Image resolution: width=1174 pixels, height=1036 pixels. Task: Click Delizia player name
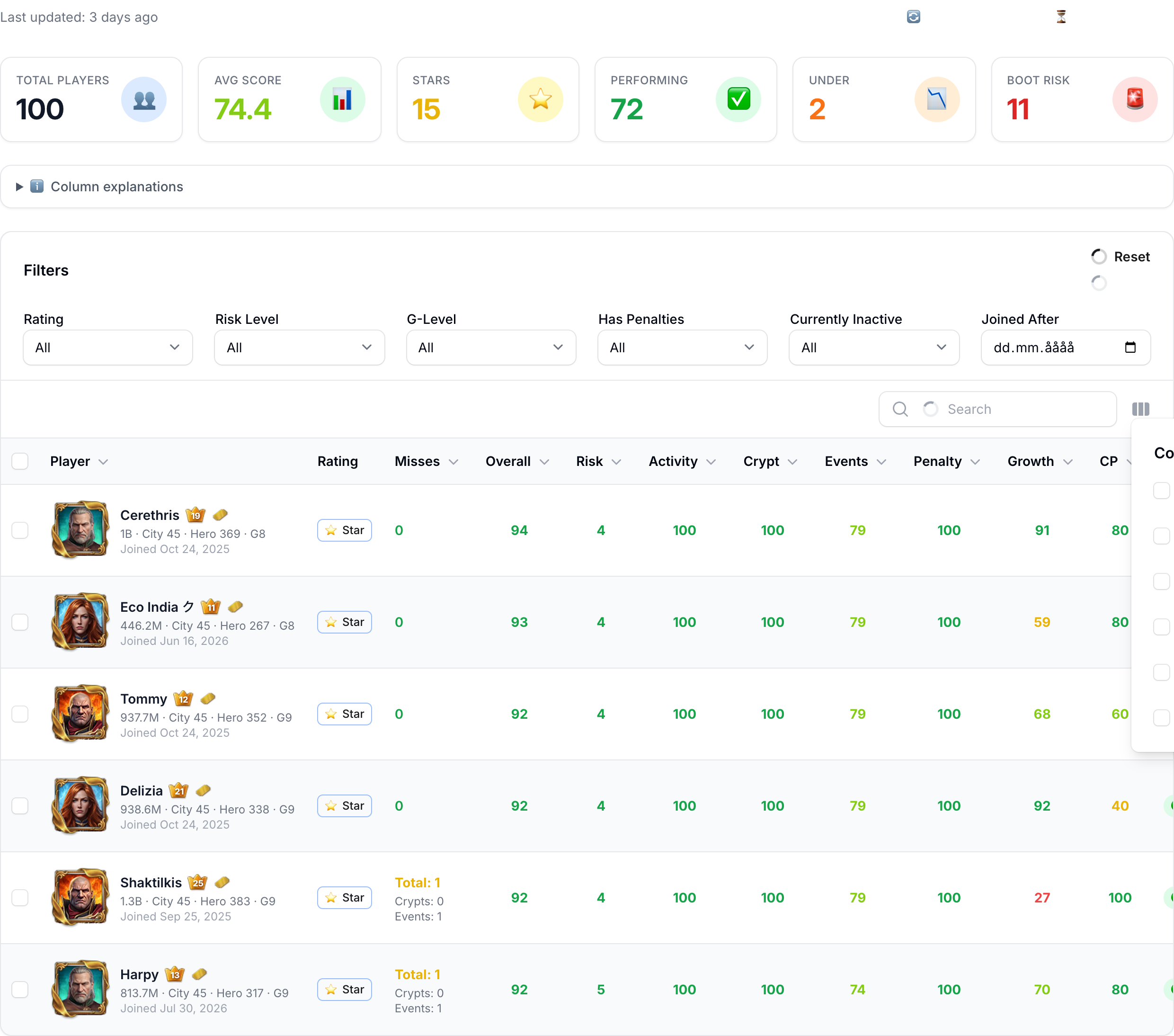click(x=141, y=791)
